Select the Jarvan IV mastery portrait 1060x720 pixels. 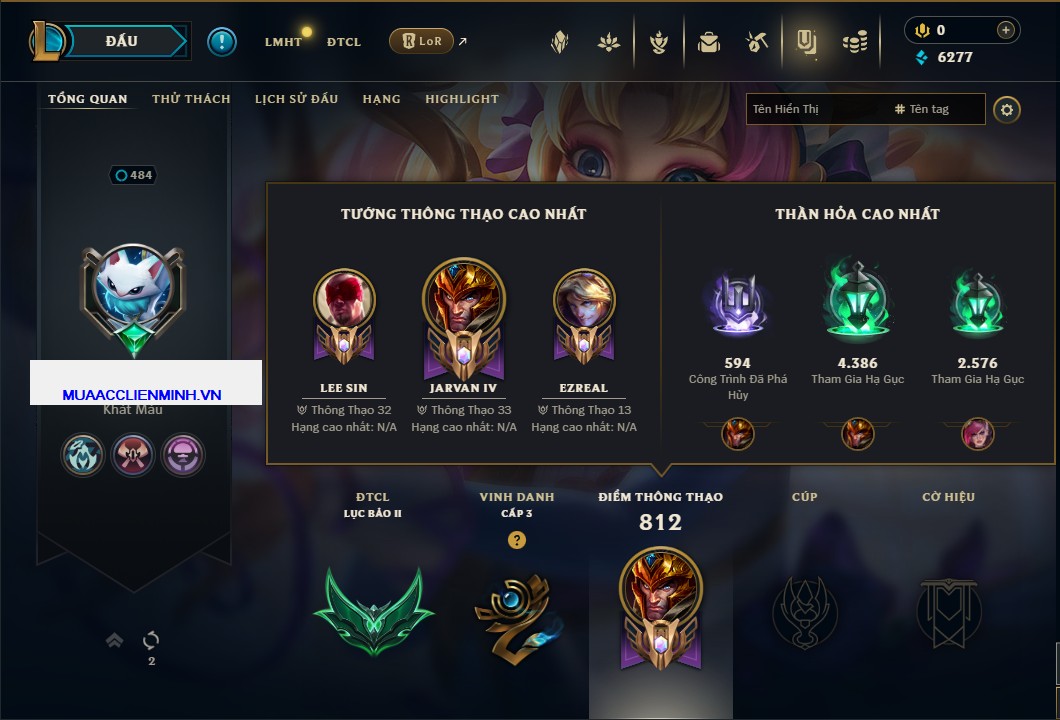point(464,320)
